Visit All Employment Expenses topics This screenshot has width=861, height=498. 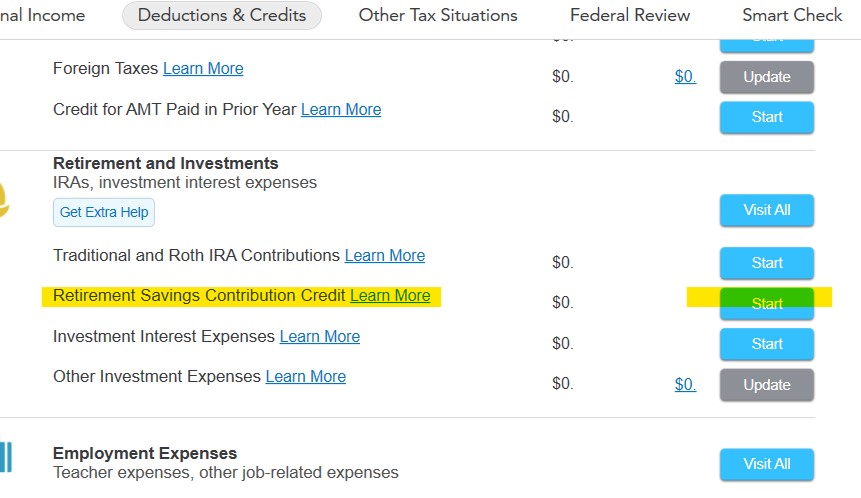pos(767,464)
